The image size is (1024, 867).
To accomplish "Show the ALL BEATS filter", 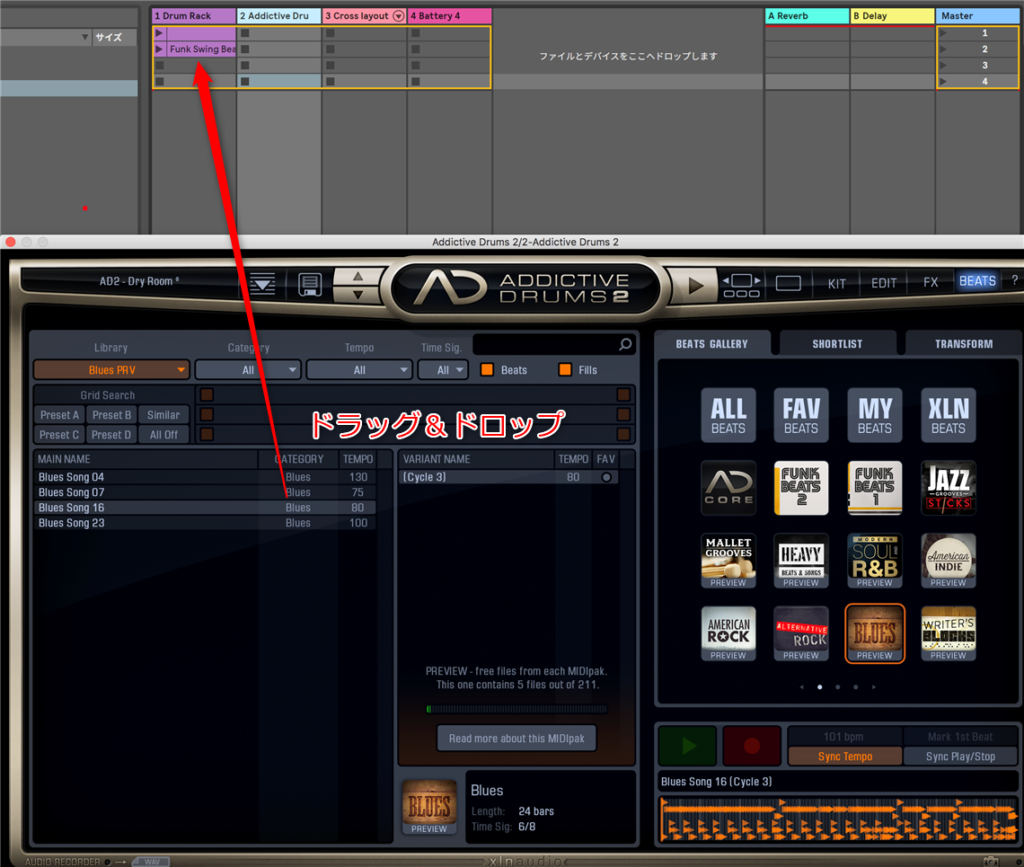I will pyautogui.click(x=728, y=416).
